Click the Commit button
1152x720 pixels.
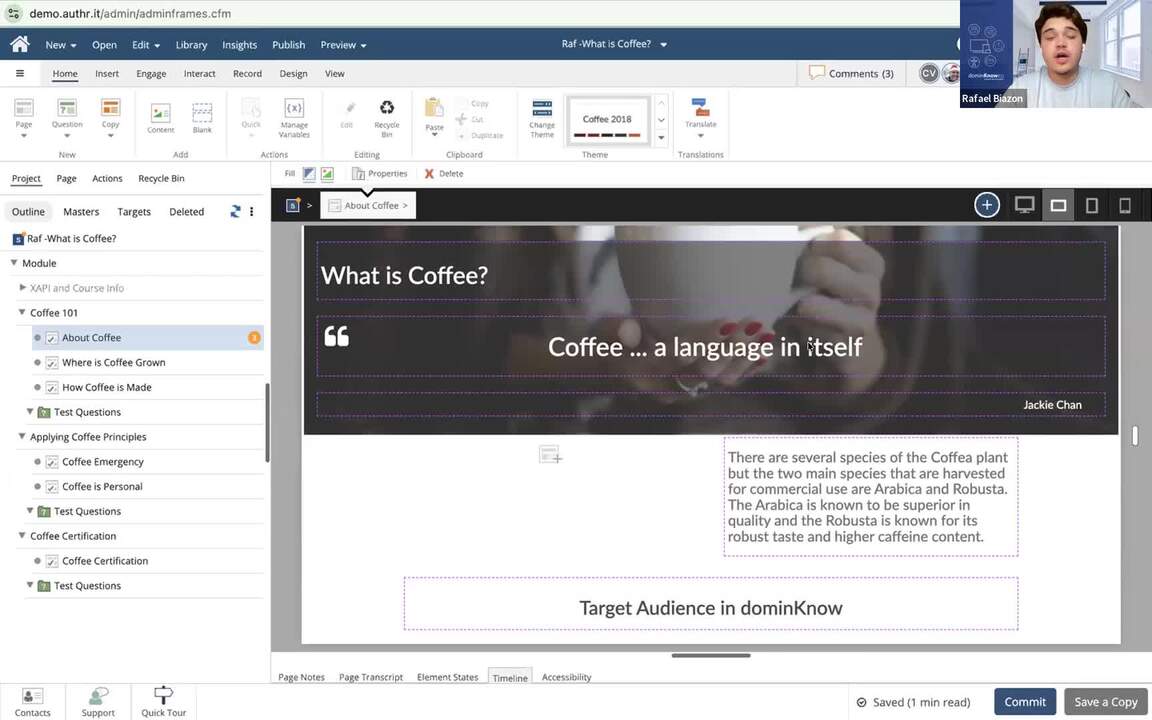coord(1024,702)
